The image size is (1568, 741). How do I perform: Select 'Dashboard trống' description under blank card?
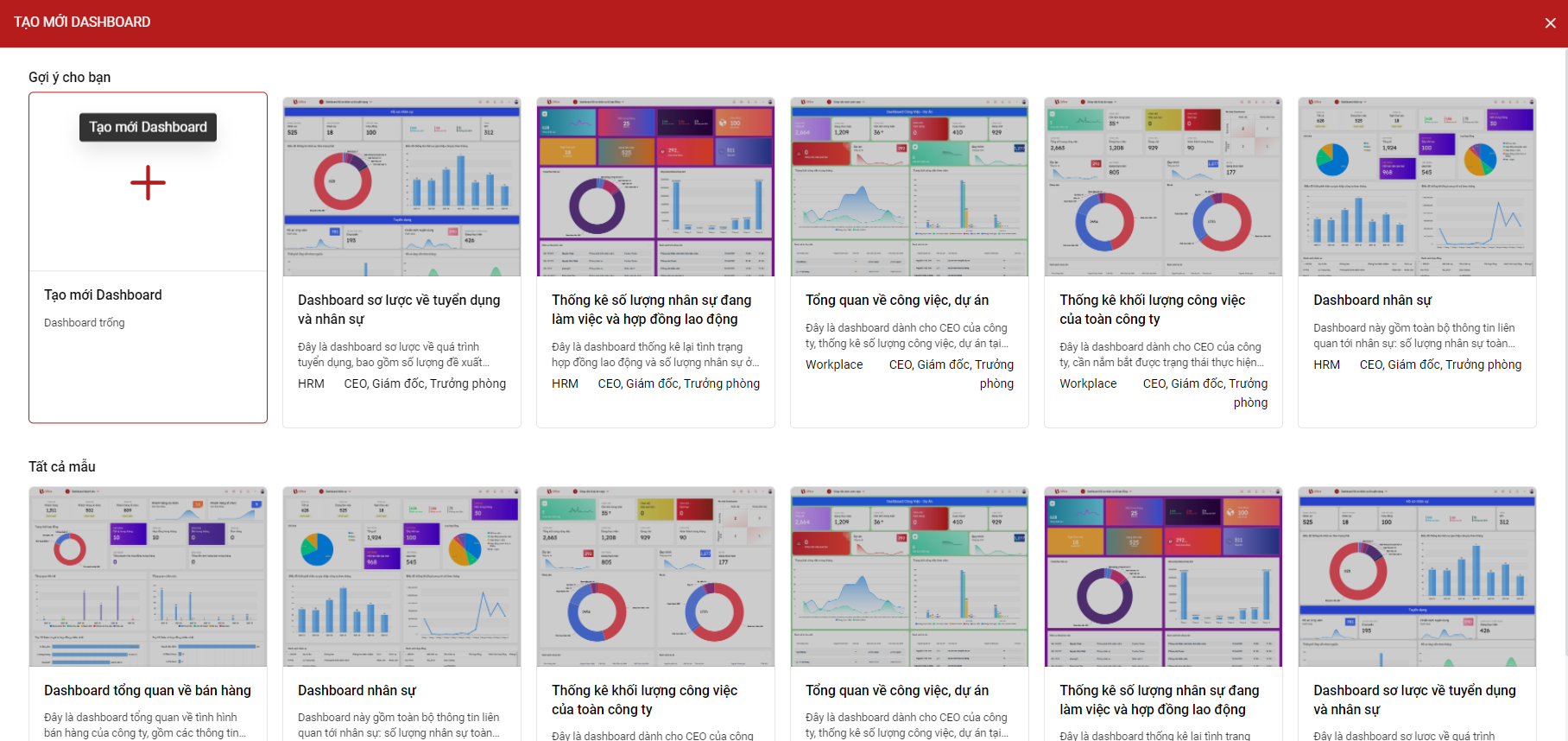pyautogui.click(x=85, y=323)
